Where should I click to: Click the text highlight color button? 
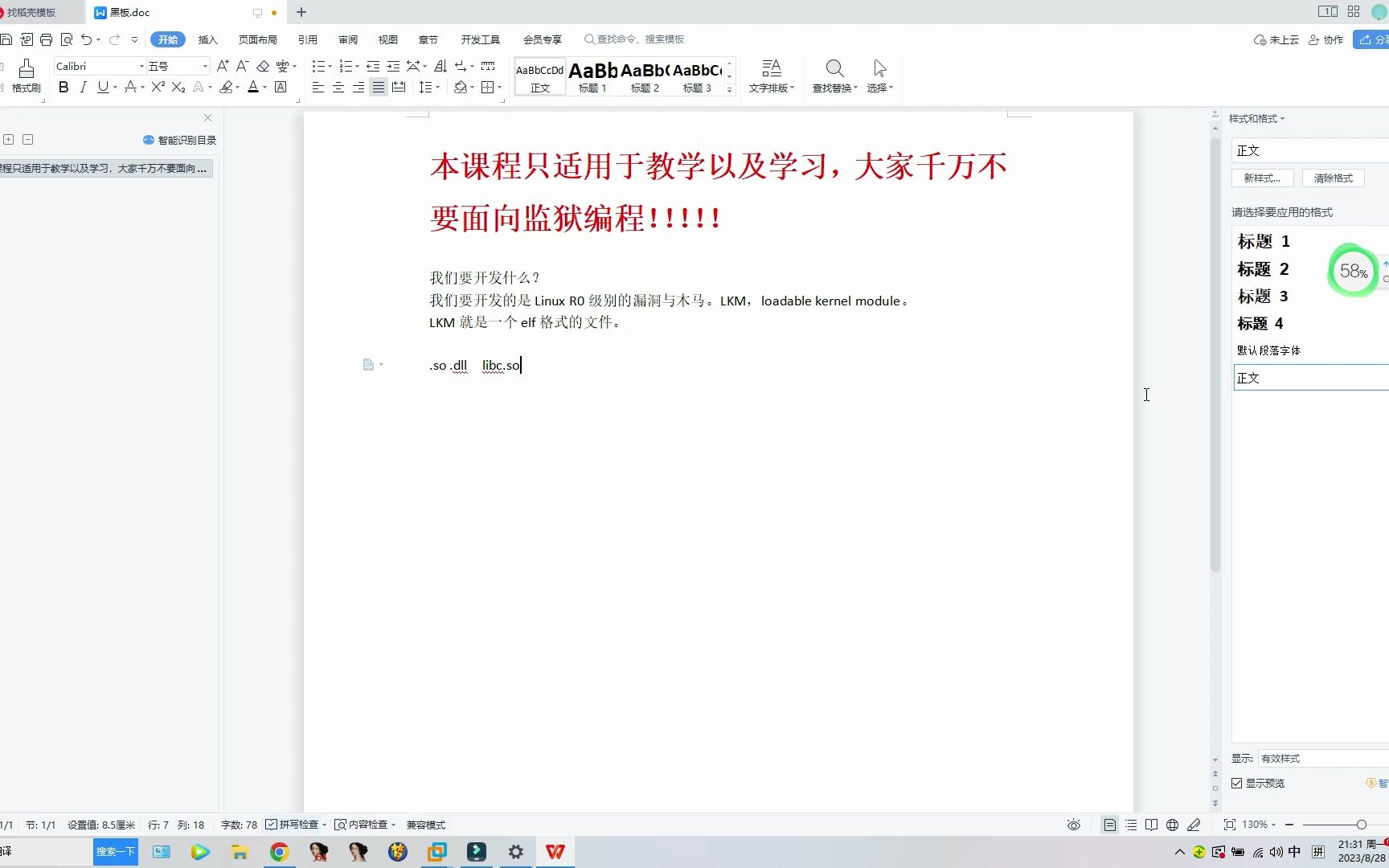(227, 87)
